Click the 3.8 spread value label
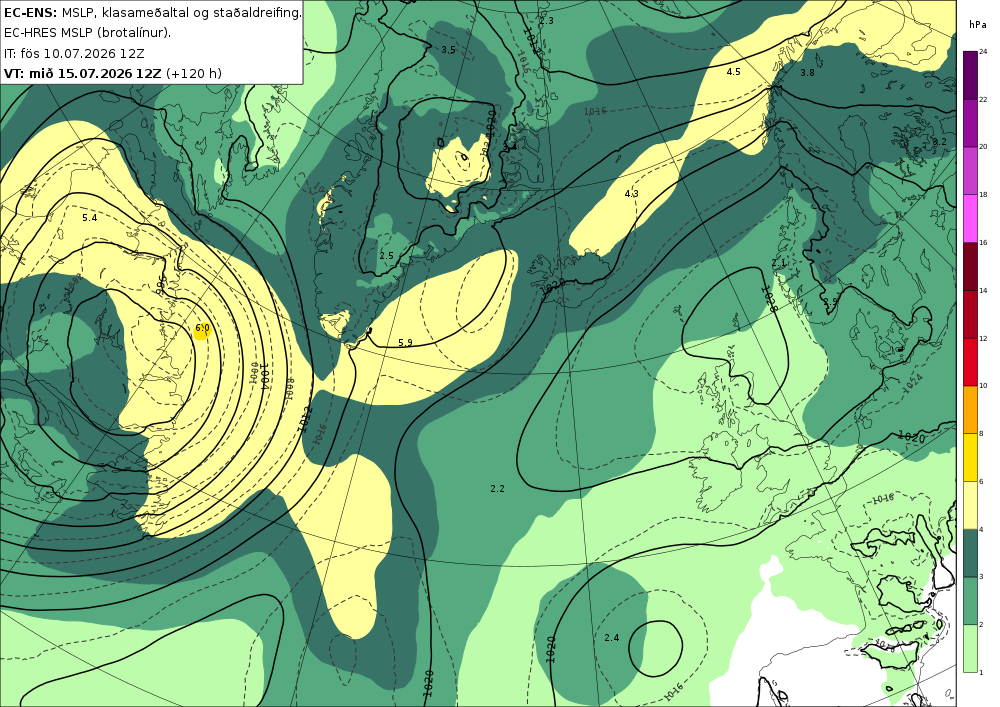Viewport: 1000px width, 707px height. coord(807,73)
